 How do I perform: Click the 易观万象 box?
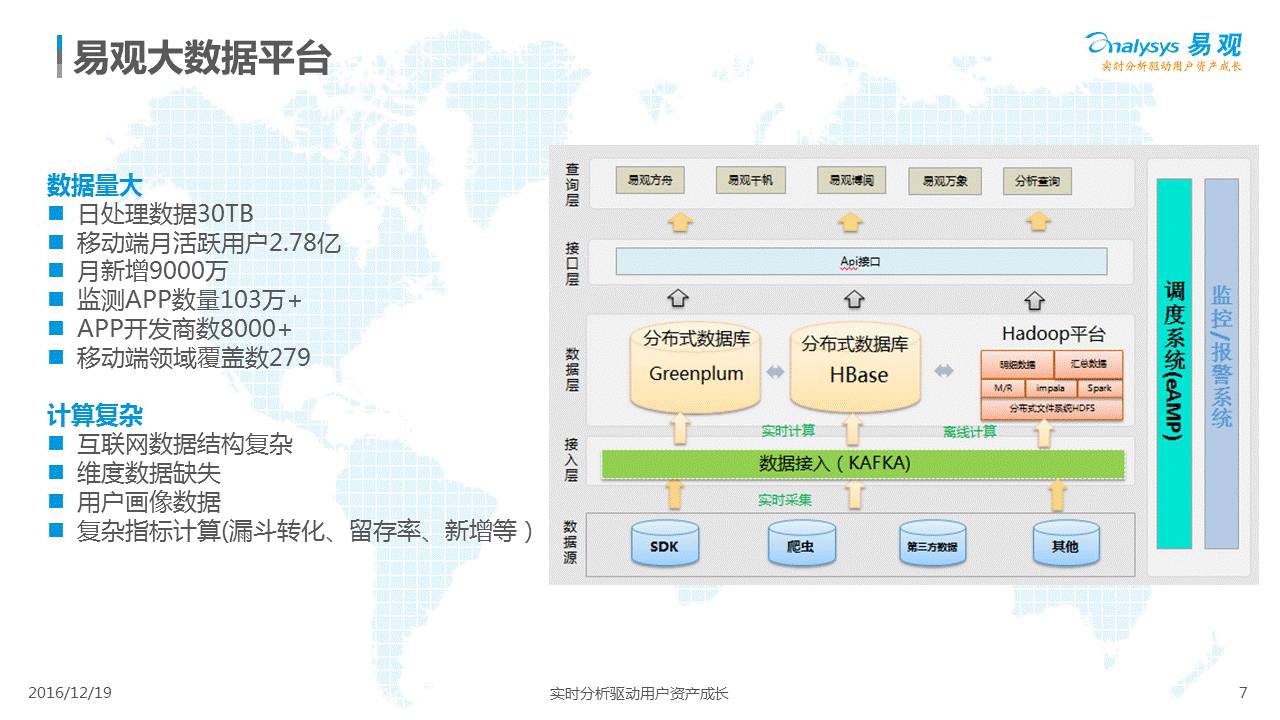coord(944,181)
